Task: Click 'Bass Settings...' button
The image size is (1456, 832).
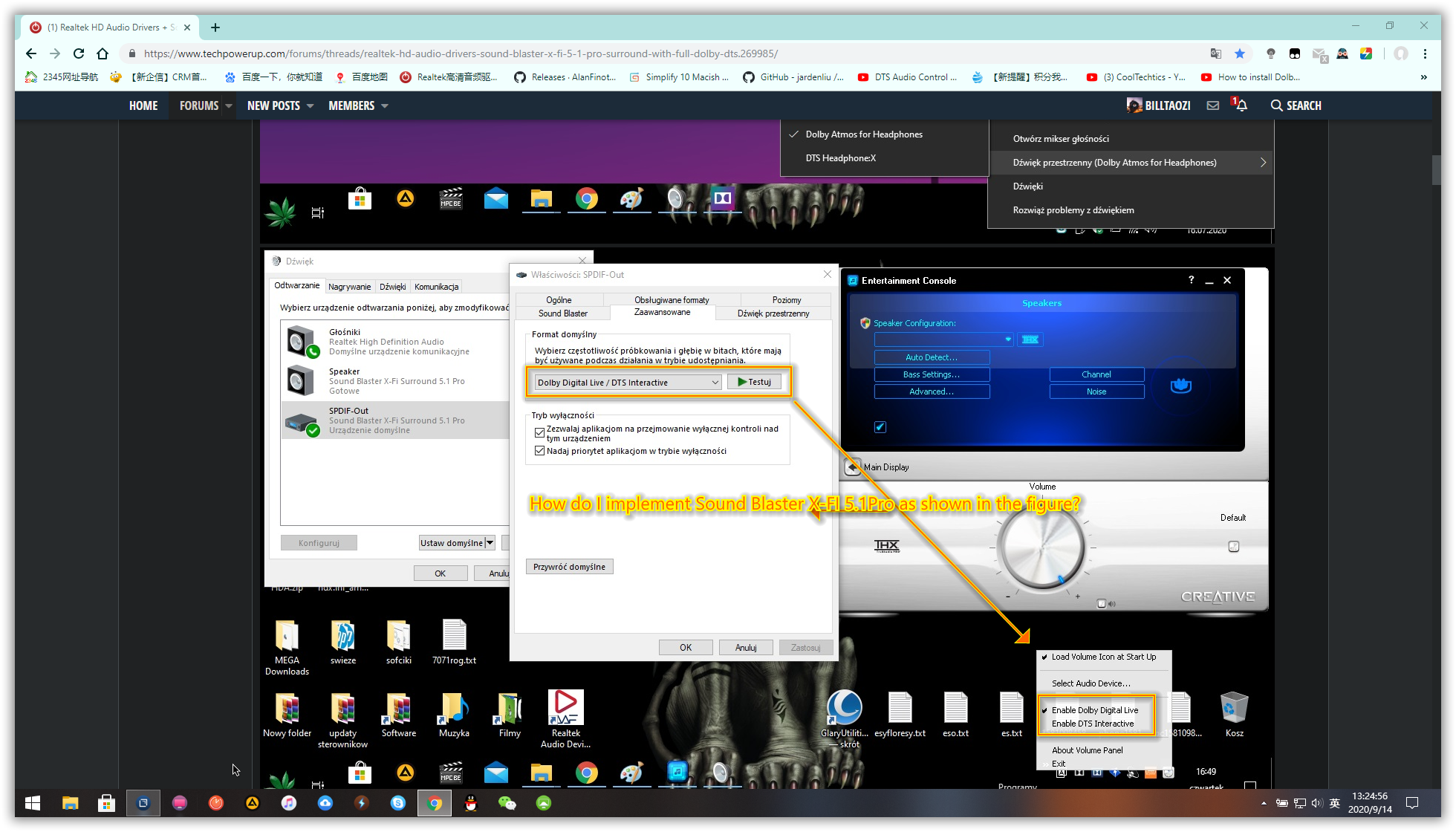Action: pos(932,374)
